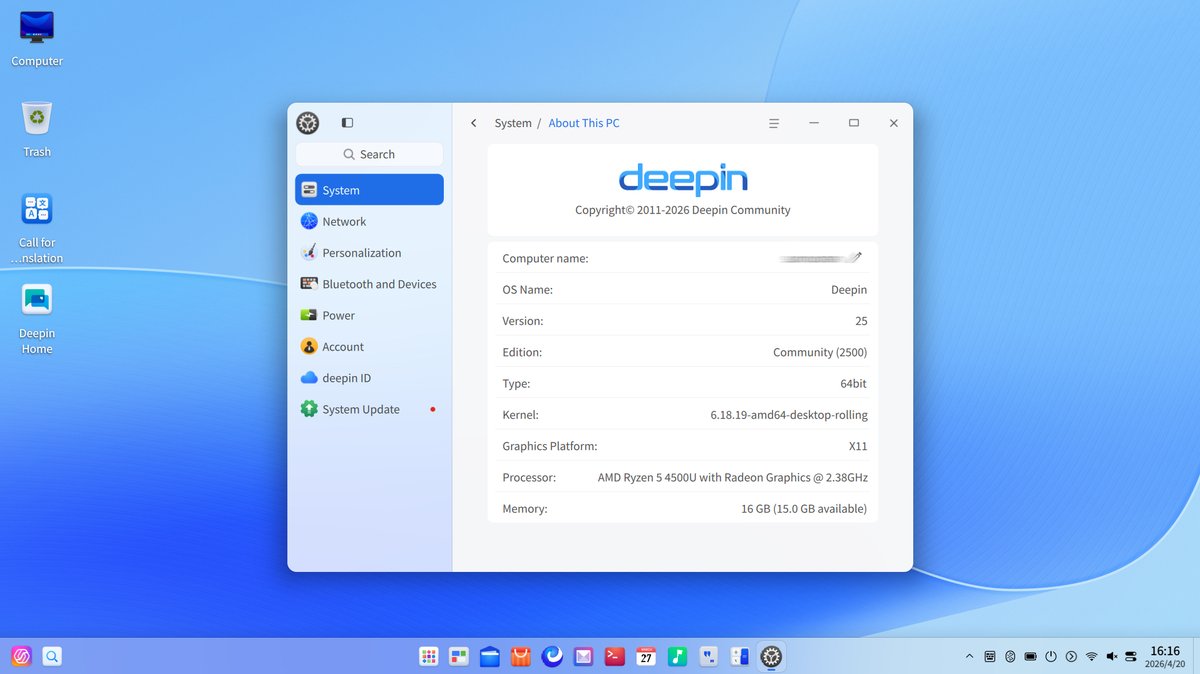Click the copyright text line
Screen dimensions: 1200x674
683,210
